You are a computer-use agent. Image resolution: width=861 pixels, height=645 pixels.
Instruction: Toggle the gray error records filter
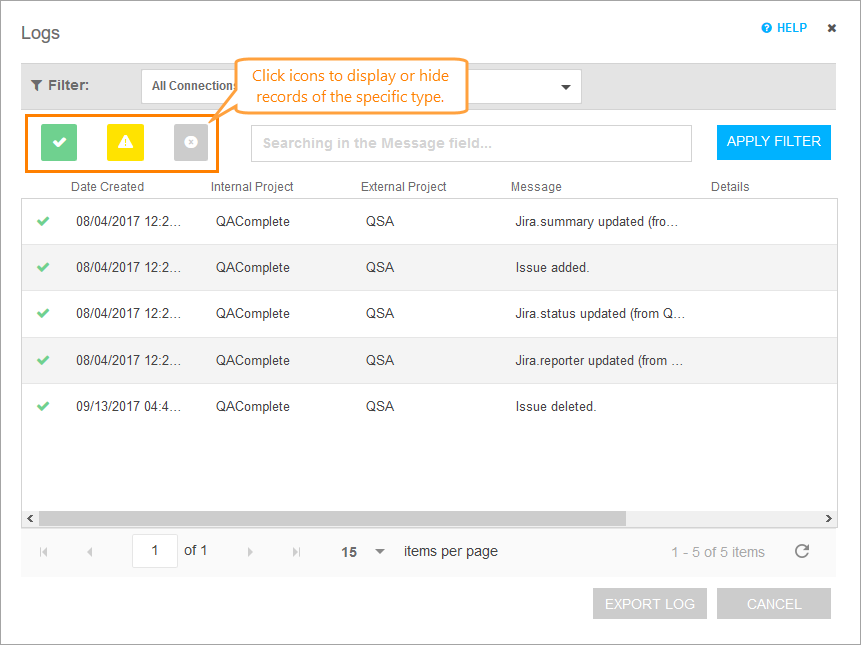coord(191,143)
